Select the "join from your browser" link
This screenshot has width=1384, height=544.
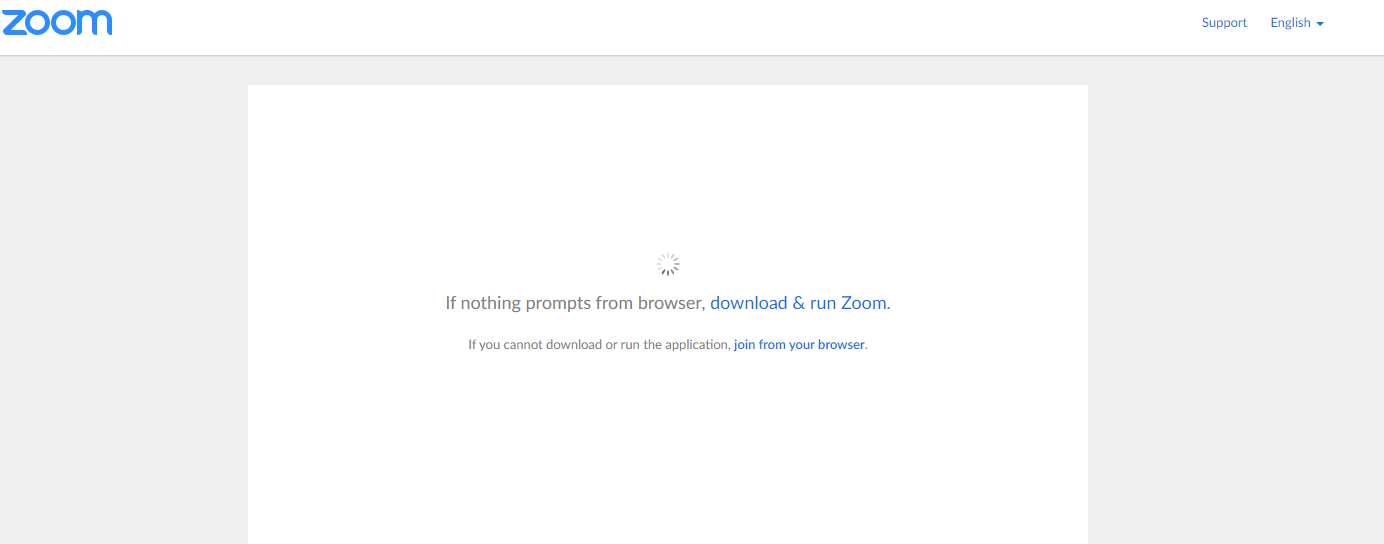(799, 345)
